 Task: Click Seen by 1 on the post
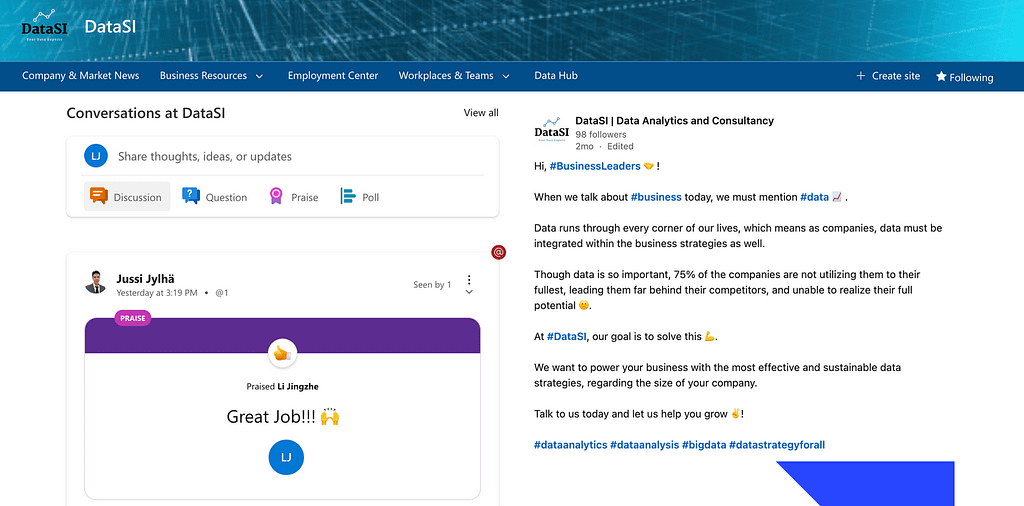[432, 285]
